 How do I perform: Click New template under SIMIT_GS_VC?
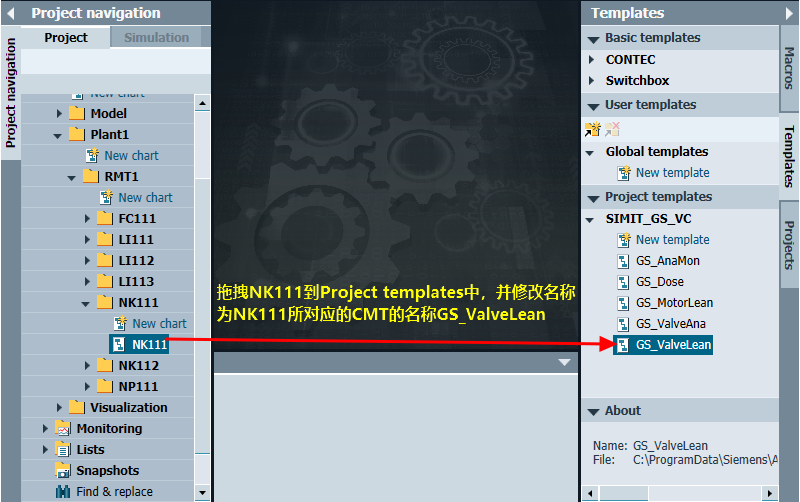(x=672, y=239)
